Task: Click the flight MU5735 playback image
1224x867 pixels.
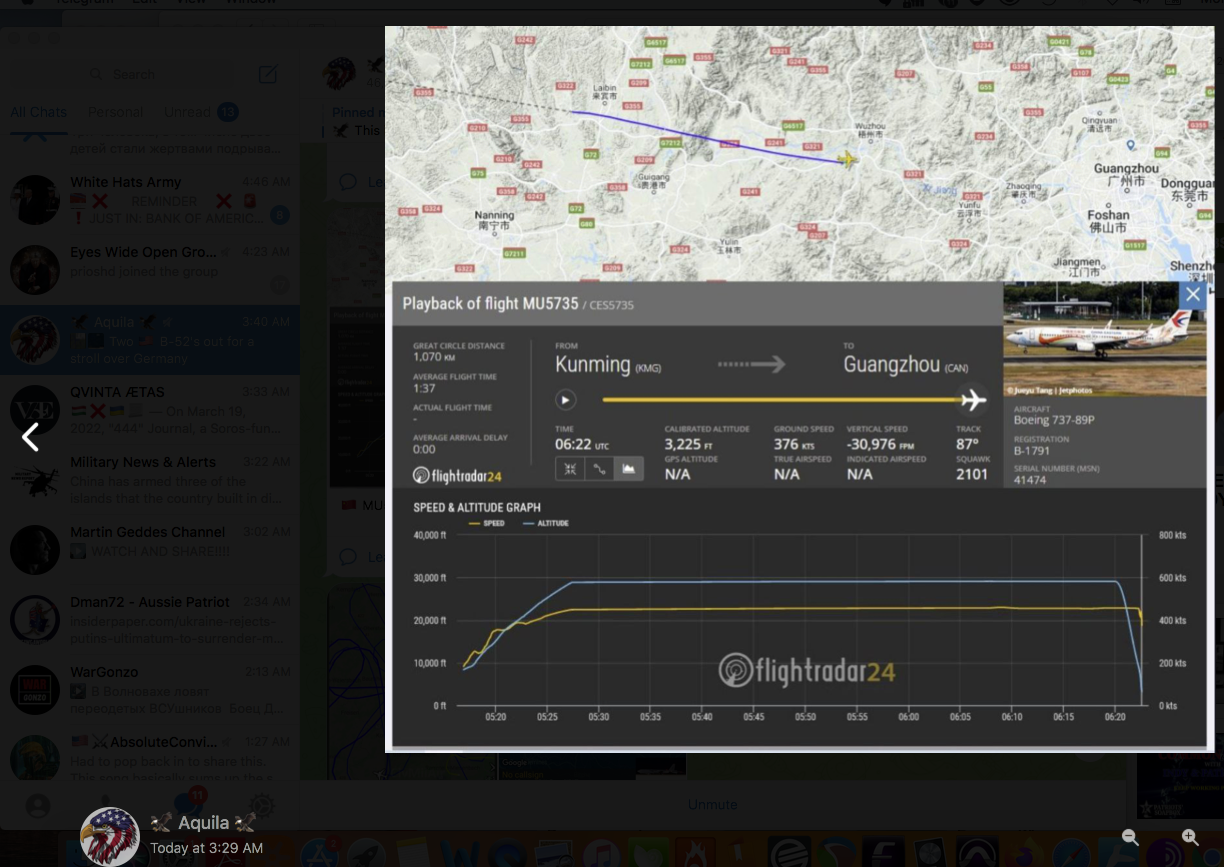Action: (x=798, y=388)
